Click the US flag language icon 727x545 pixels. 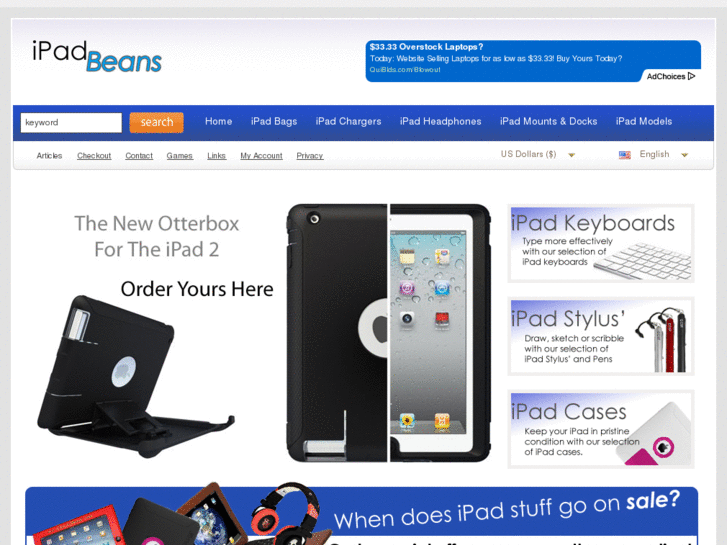625,155
